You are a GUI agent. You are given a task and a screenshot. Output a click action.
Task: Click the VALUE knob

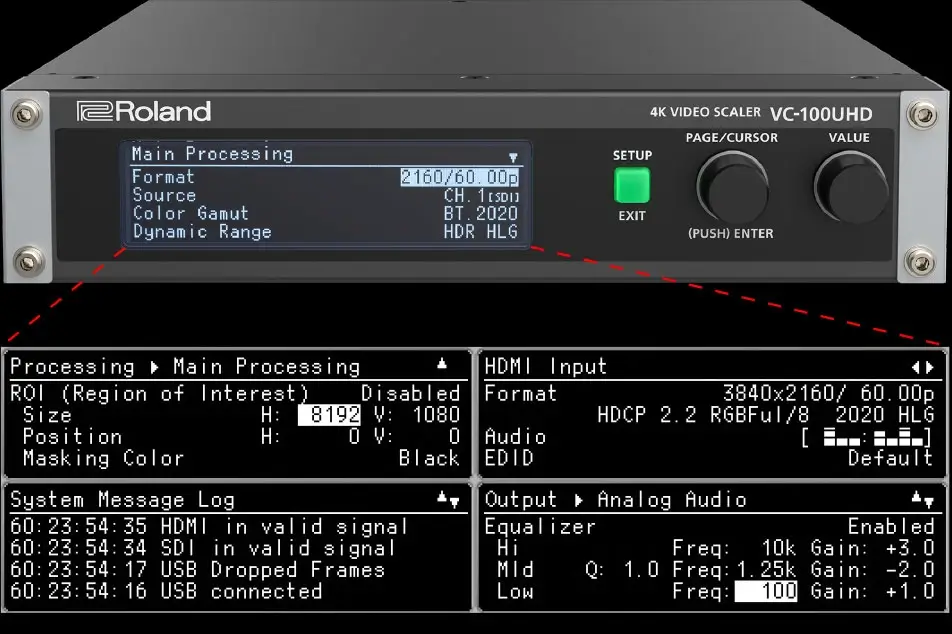coord(849,187)
